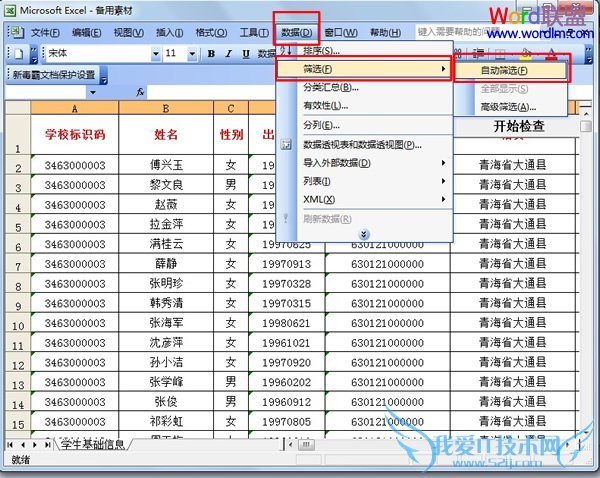The width and height of the screenshot is (600, 478).
Task: Open 新毒霸文档保护设置 toolbar options arrow
Action: pos(104,75)
